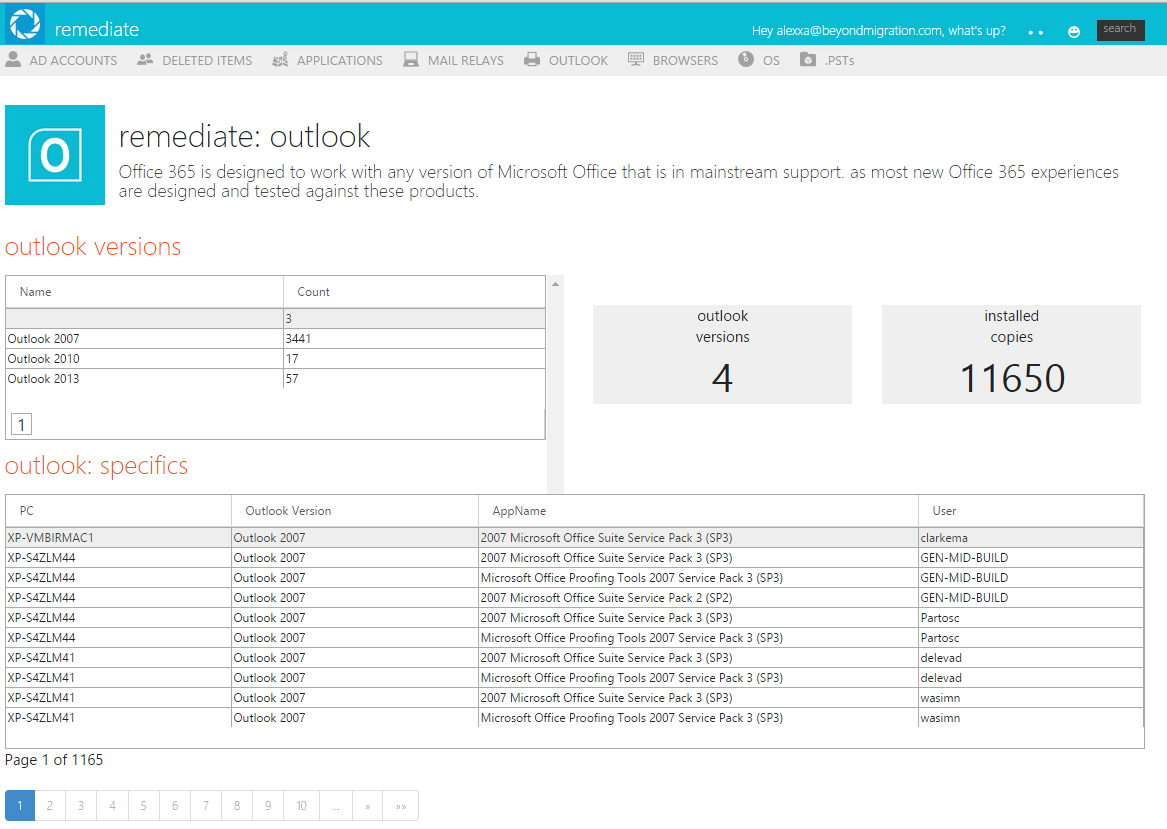Select the Outlook 2013 version row
1167x829 pixels.
(275, 379)
